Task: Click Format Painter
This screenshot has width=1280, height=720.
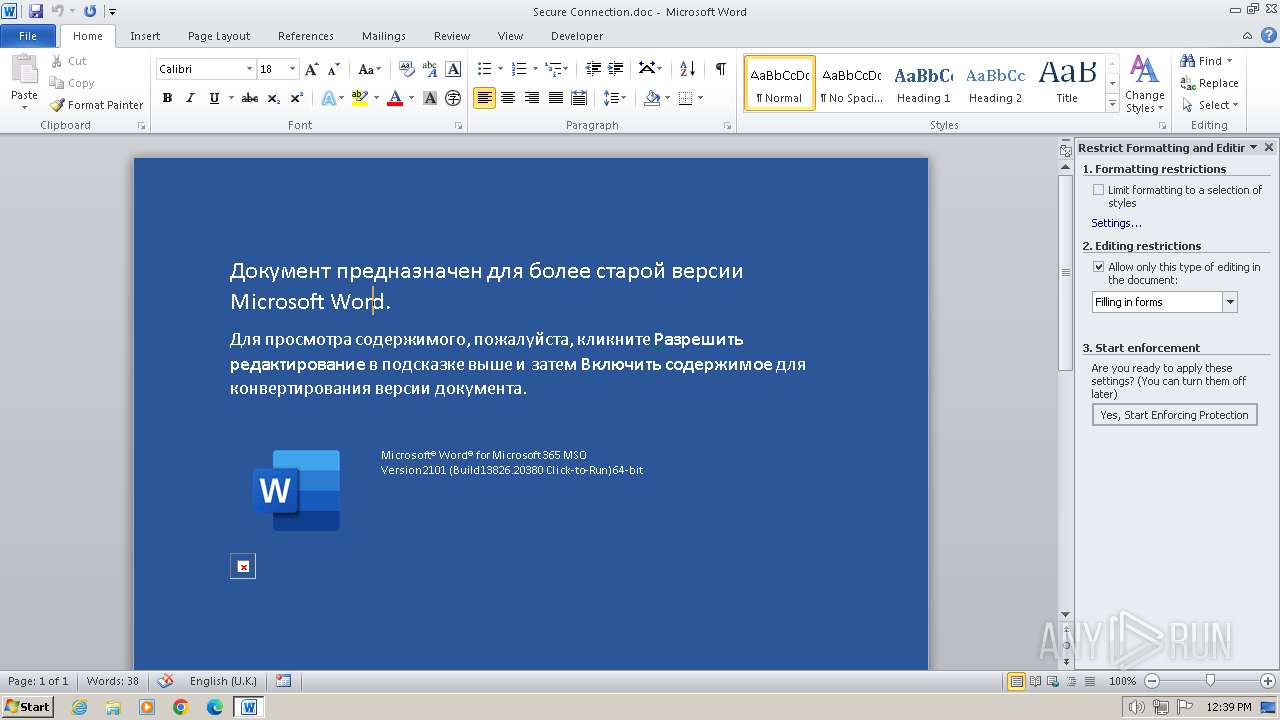Action: [x=97, y=105]
